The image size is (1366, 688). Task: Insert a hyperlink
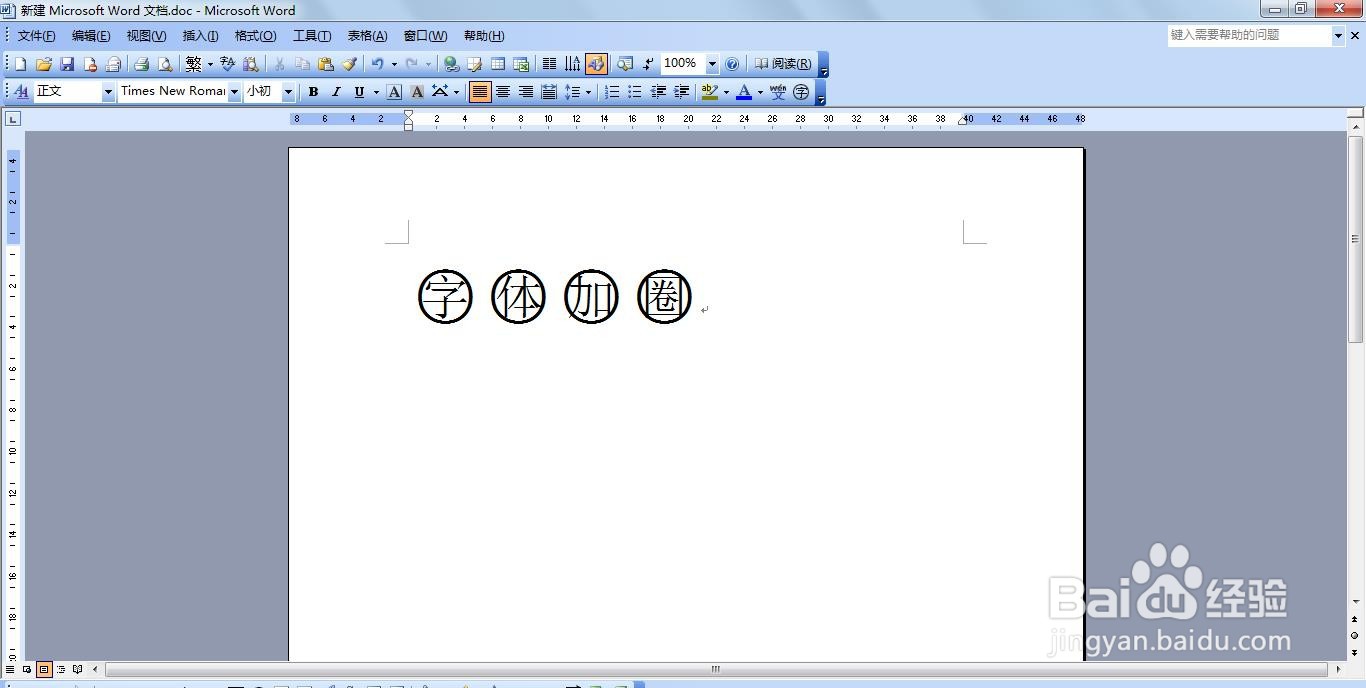[452, 64]
